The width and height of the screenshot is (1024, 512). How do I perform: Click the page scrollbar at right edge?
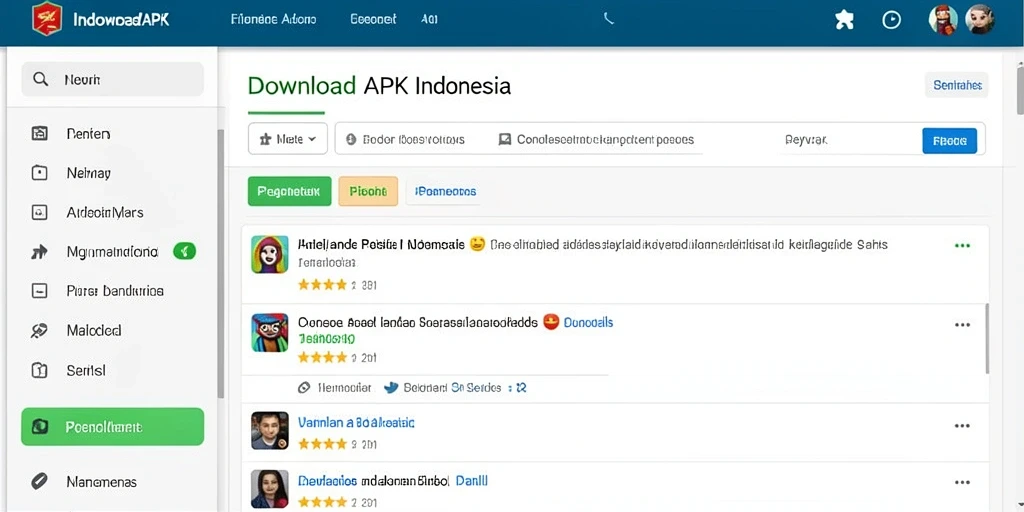[1020, 89]
